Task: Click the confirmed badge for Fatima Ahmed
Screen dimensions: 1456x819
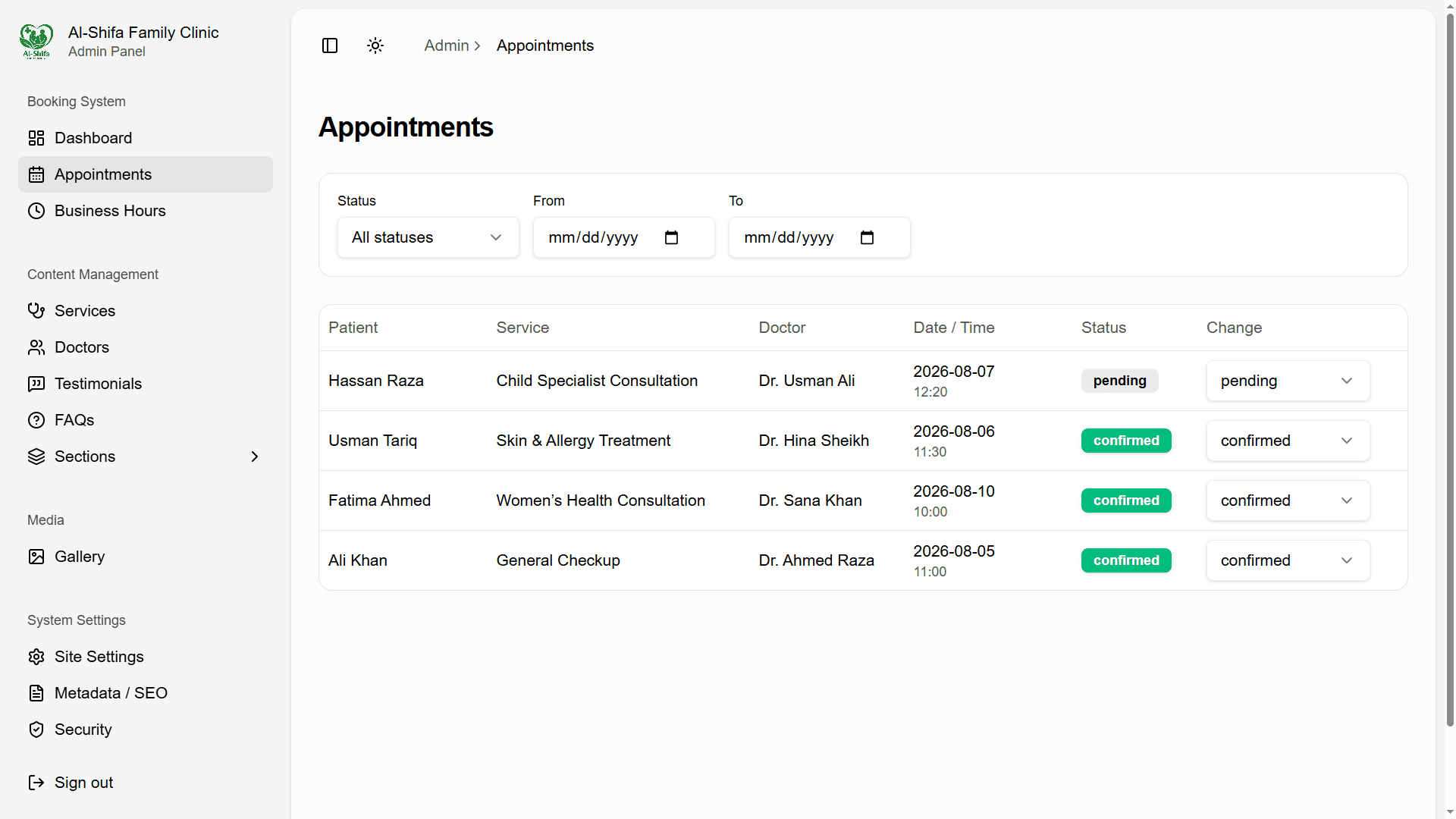Action: pyautogui.click(x=1126, y=500)
